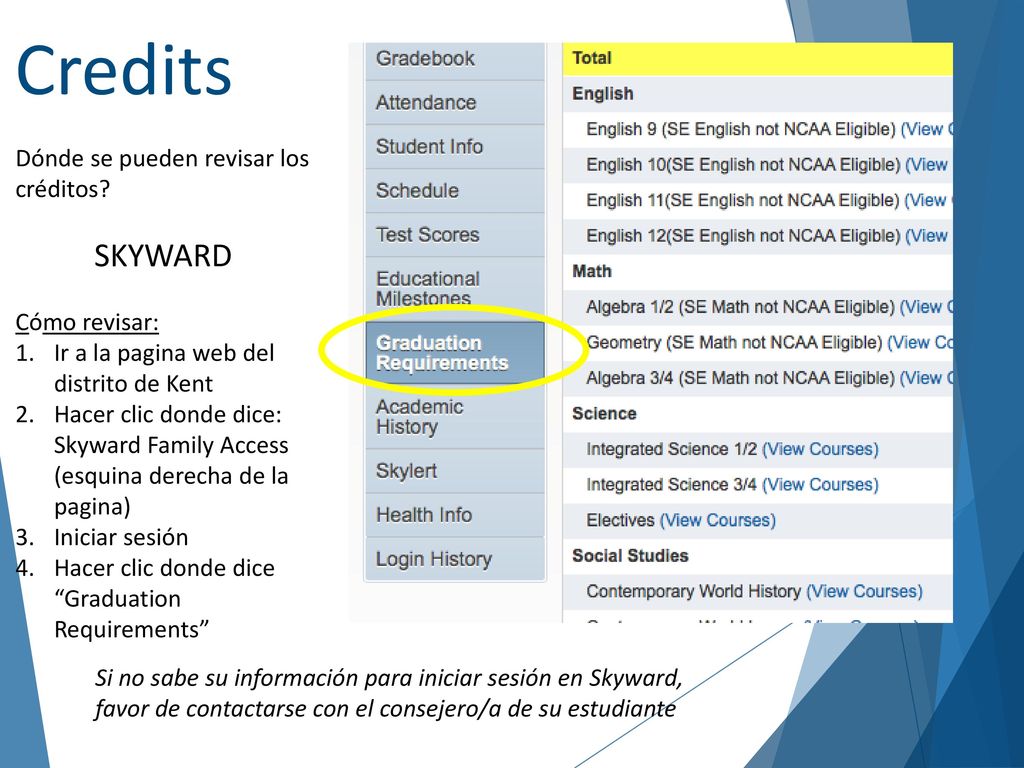The height and width of the screenshot is (768, 1024).
Task: Click the 'Cómo revisar:' underlined text
Action: [87, 323]
